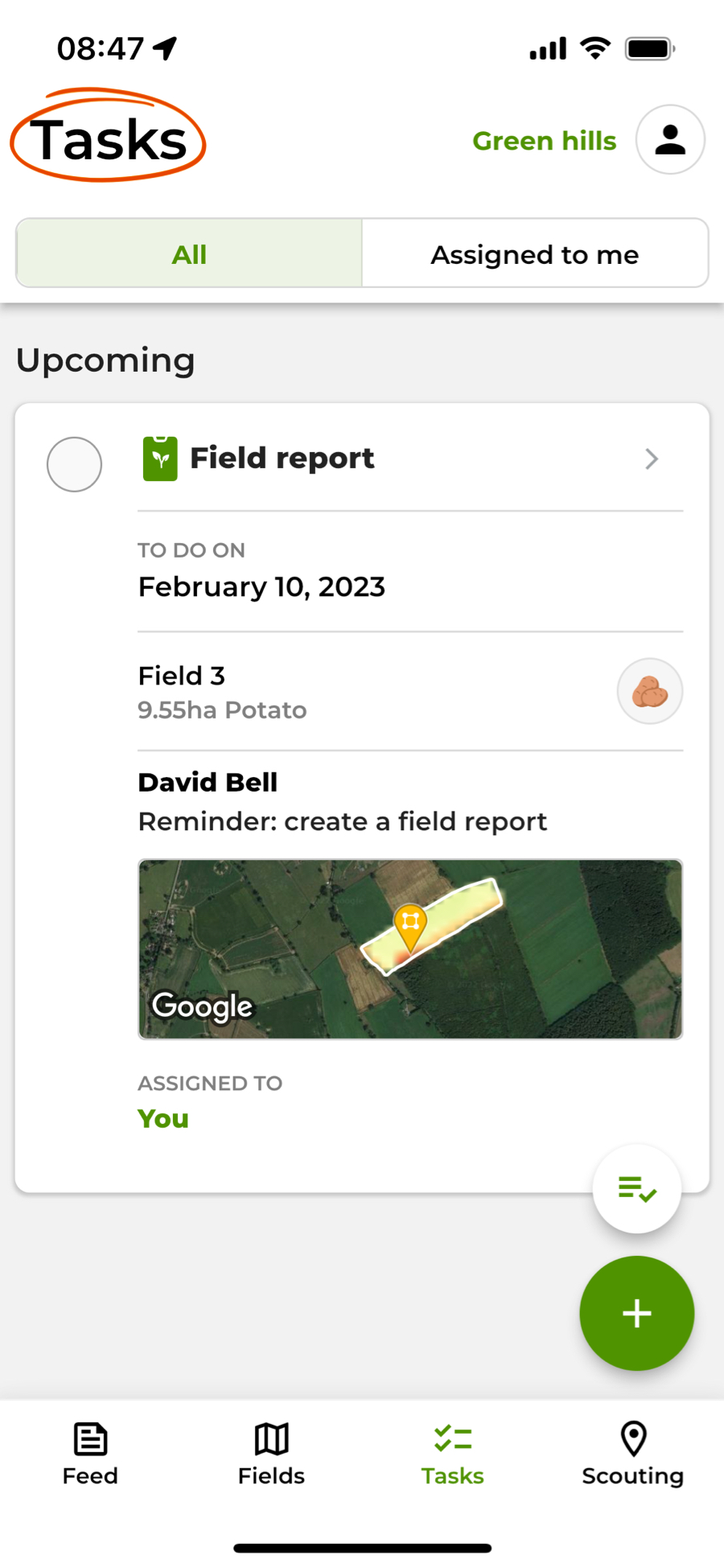724x1568 pixels.
Task: Open the Green hills farm selector
Action: click(x=544, y=141)
